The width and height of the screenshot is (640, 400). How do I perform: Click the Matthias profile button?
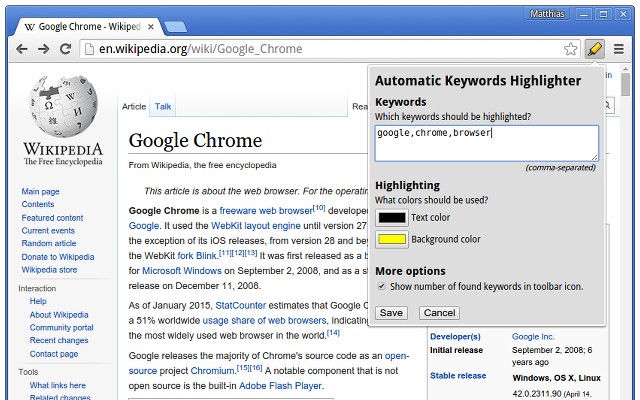tap(547, 14)
